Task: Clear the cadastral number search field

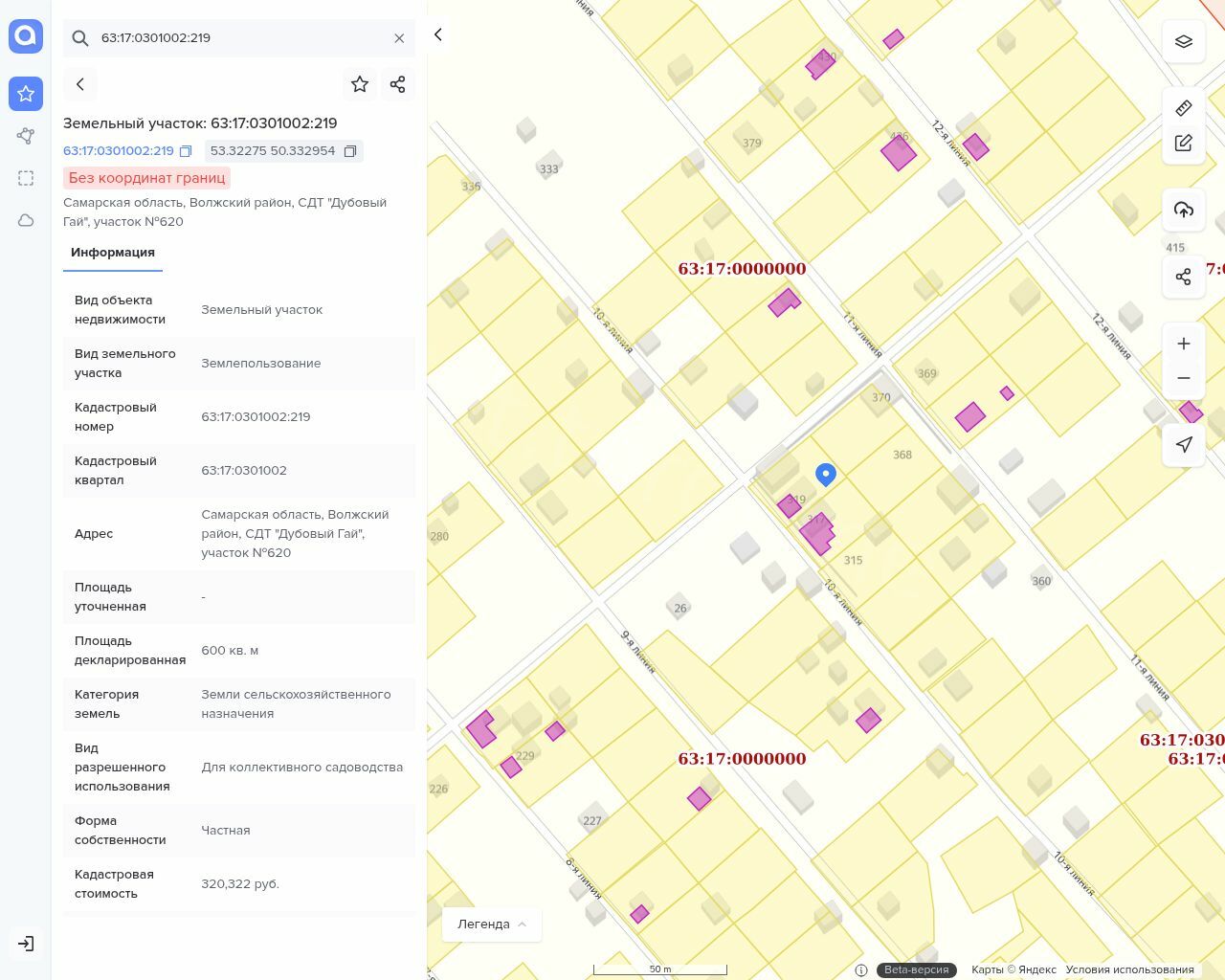Action: 399,38
